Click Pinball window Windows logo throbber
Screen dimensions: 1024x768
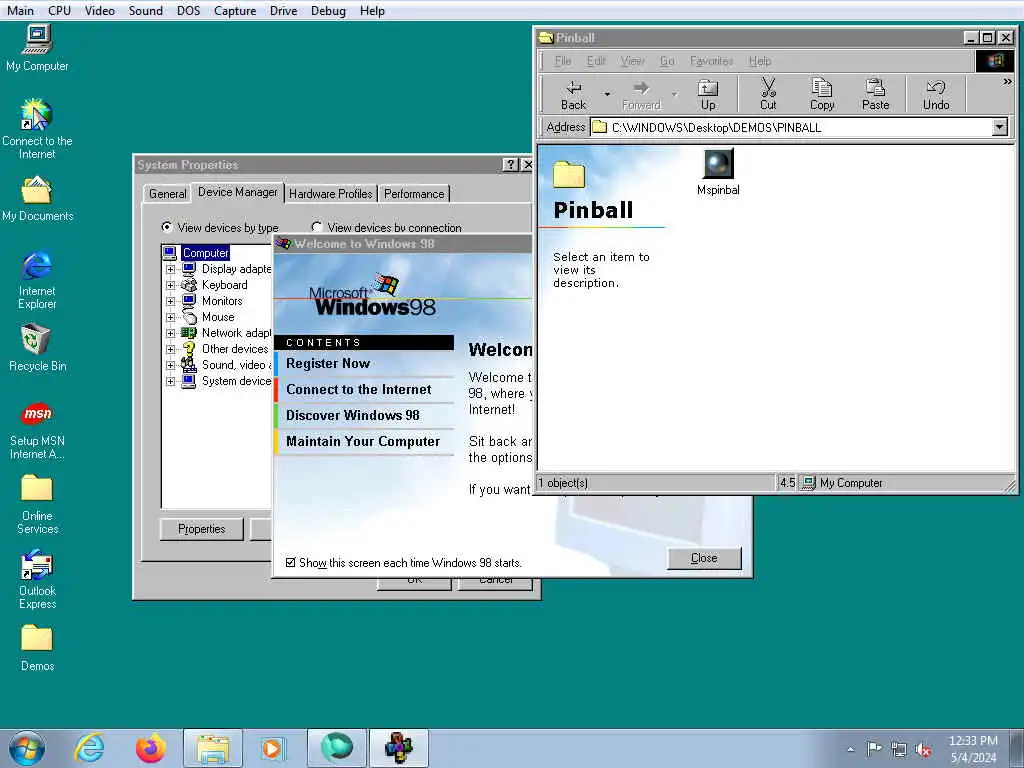pos(995,61)
